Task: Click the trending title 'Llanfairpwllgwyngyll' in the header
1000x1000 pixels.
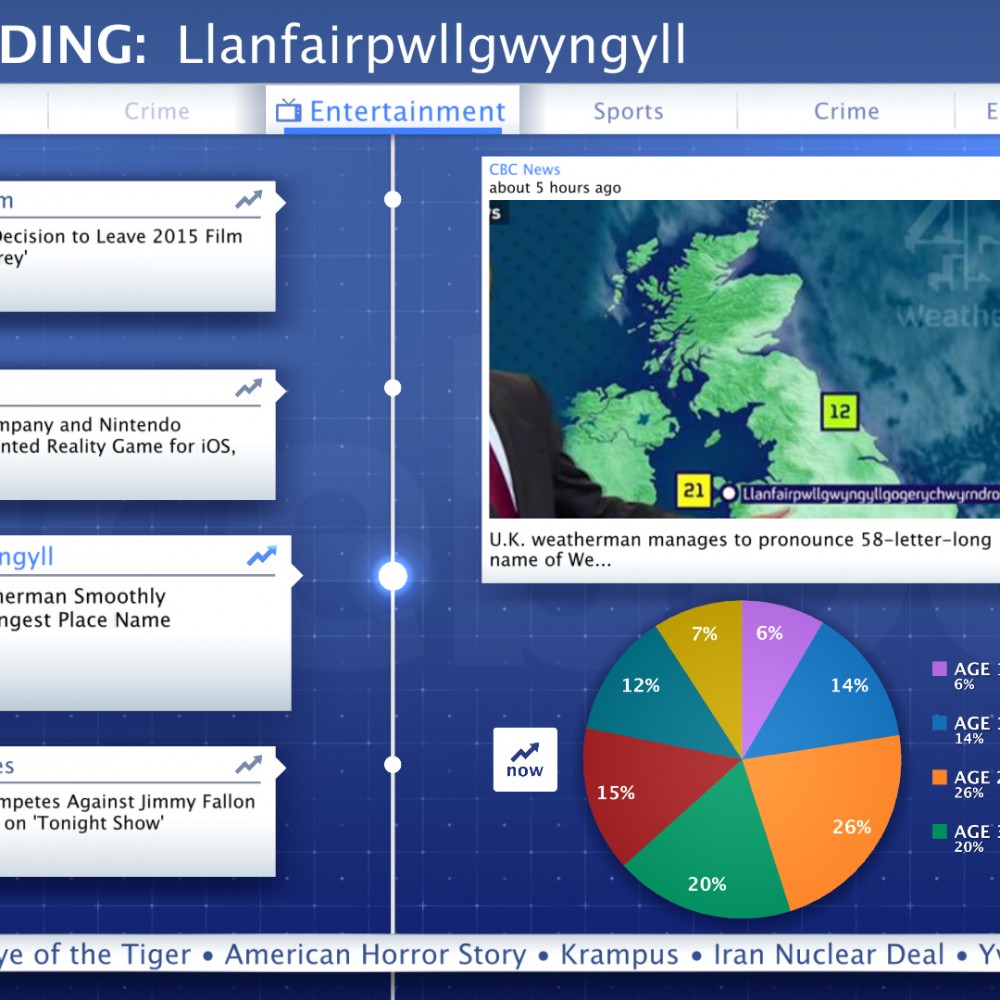Action: (x=431, y=46)
